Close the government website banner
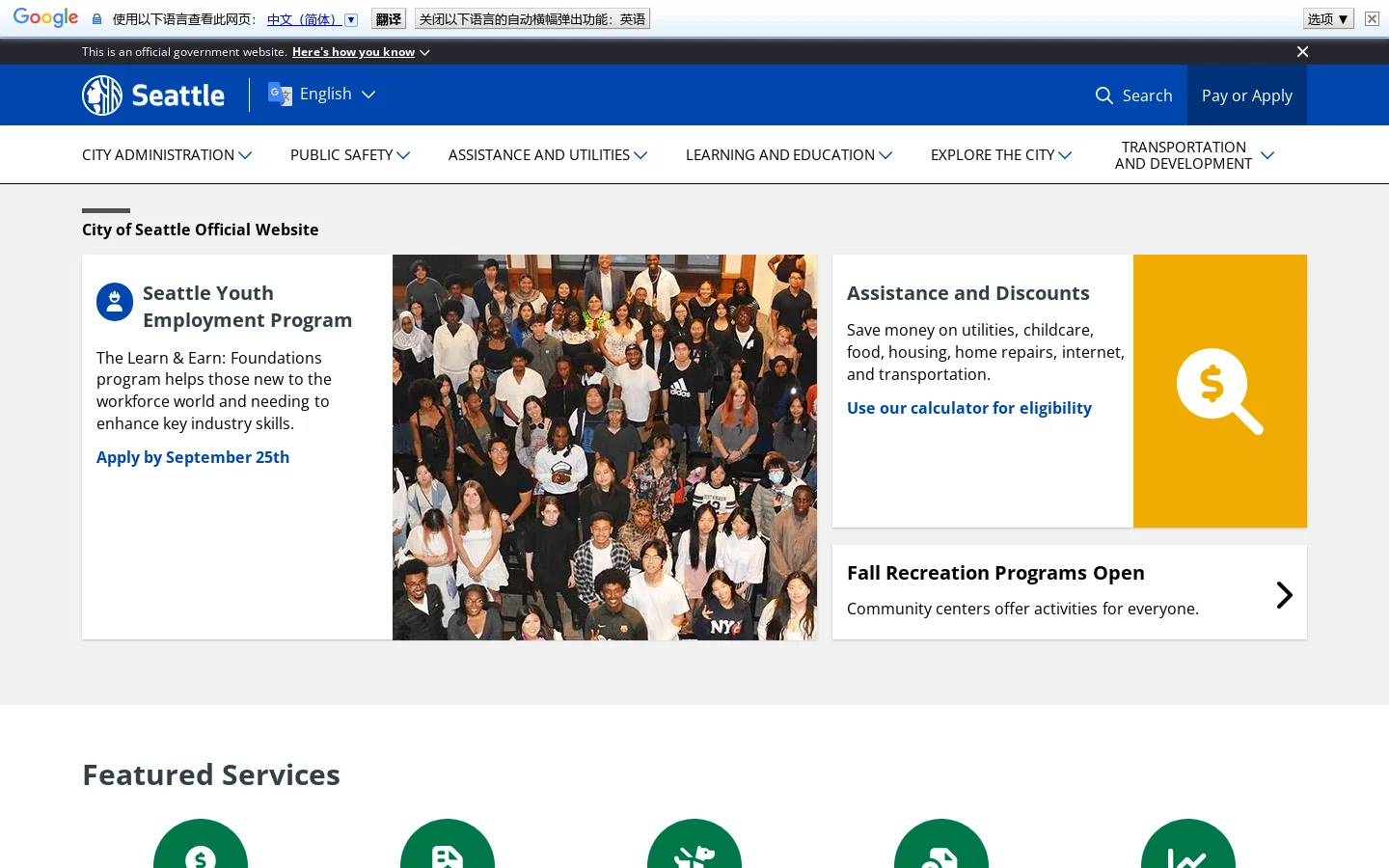The height and width of the screenshot is (868, 1389). (x=1302, y=52)
